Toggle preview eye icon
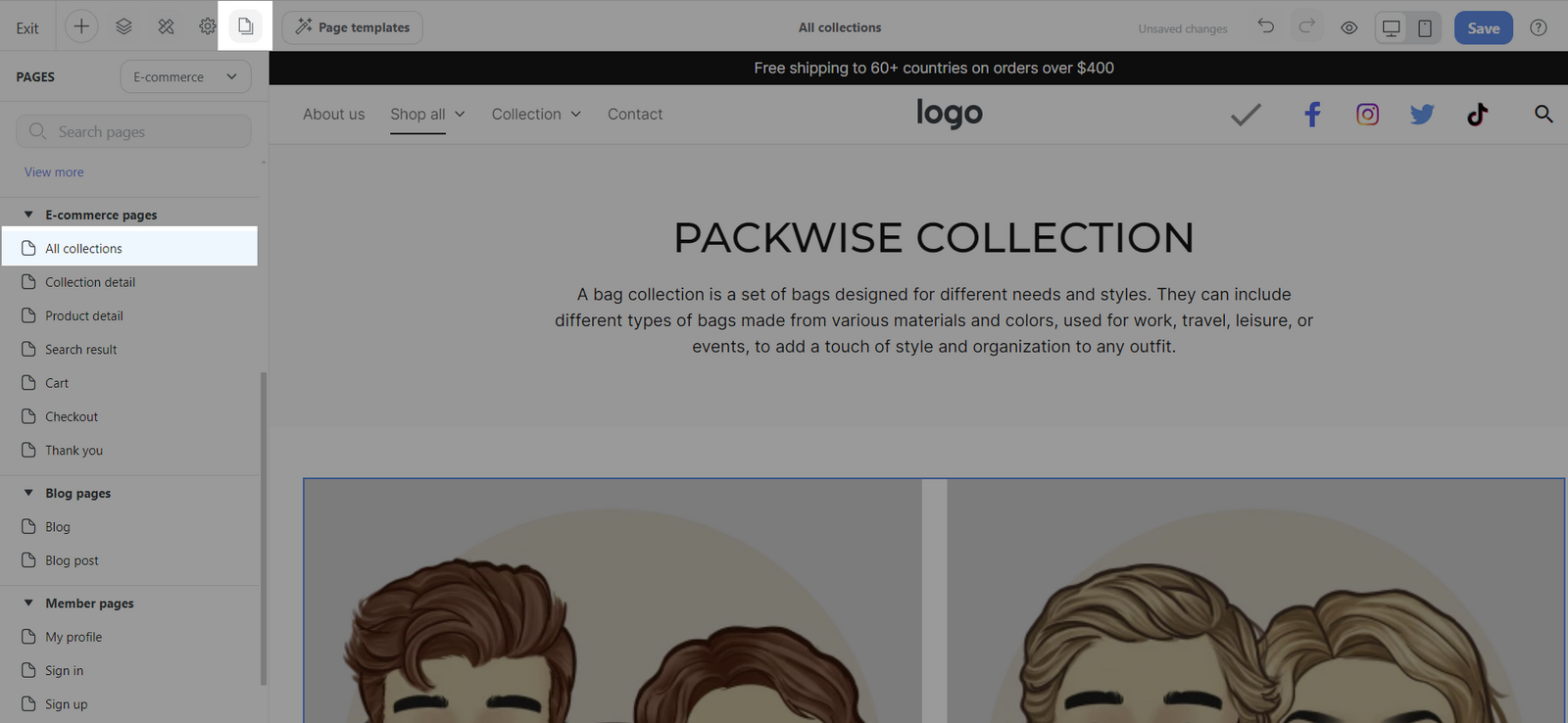This screenshot has height=723, width=1568. click(x=1349, y=27)
